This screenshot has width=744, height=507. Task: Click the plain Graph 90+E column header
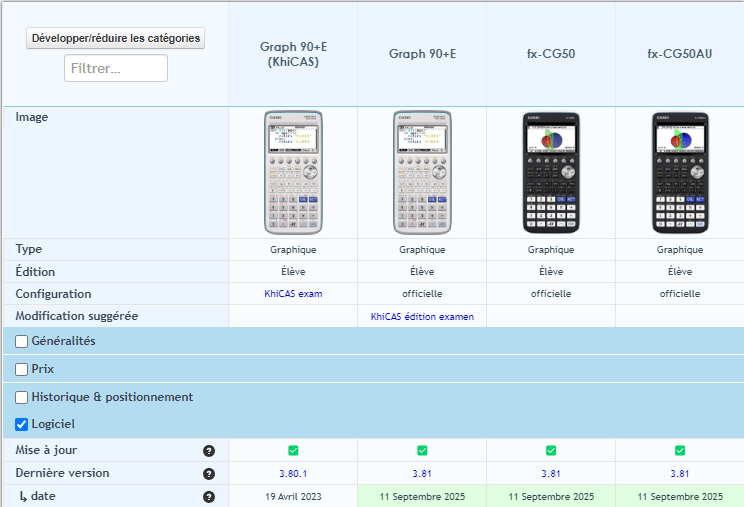[422, 54]
